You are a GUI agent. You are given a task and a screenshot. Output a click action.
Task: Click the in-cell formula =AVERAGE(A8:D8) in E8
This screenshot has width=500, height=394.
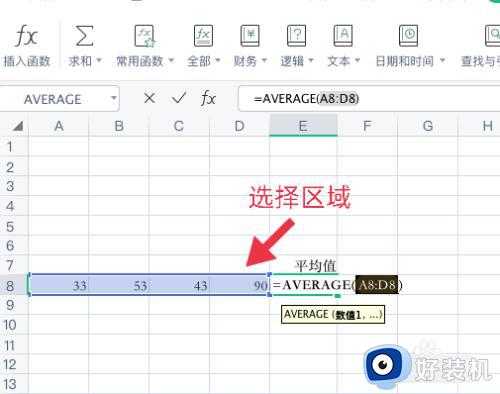(337, 285)
